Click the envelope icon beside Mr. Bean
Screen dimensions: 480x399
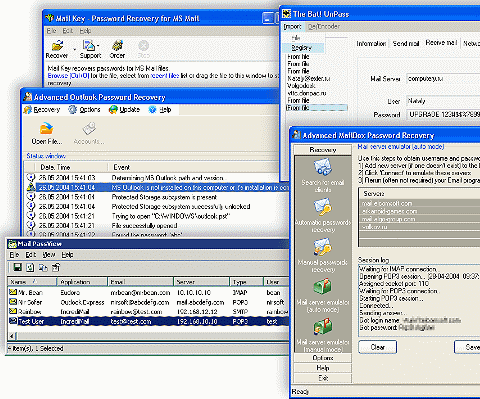(x=13, y=292)
